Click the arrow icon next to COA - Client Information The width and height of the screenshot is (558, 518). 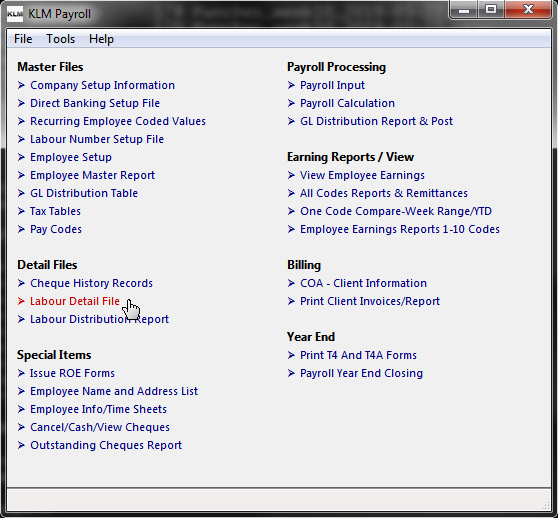(x=291, y=283)
